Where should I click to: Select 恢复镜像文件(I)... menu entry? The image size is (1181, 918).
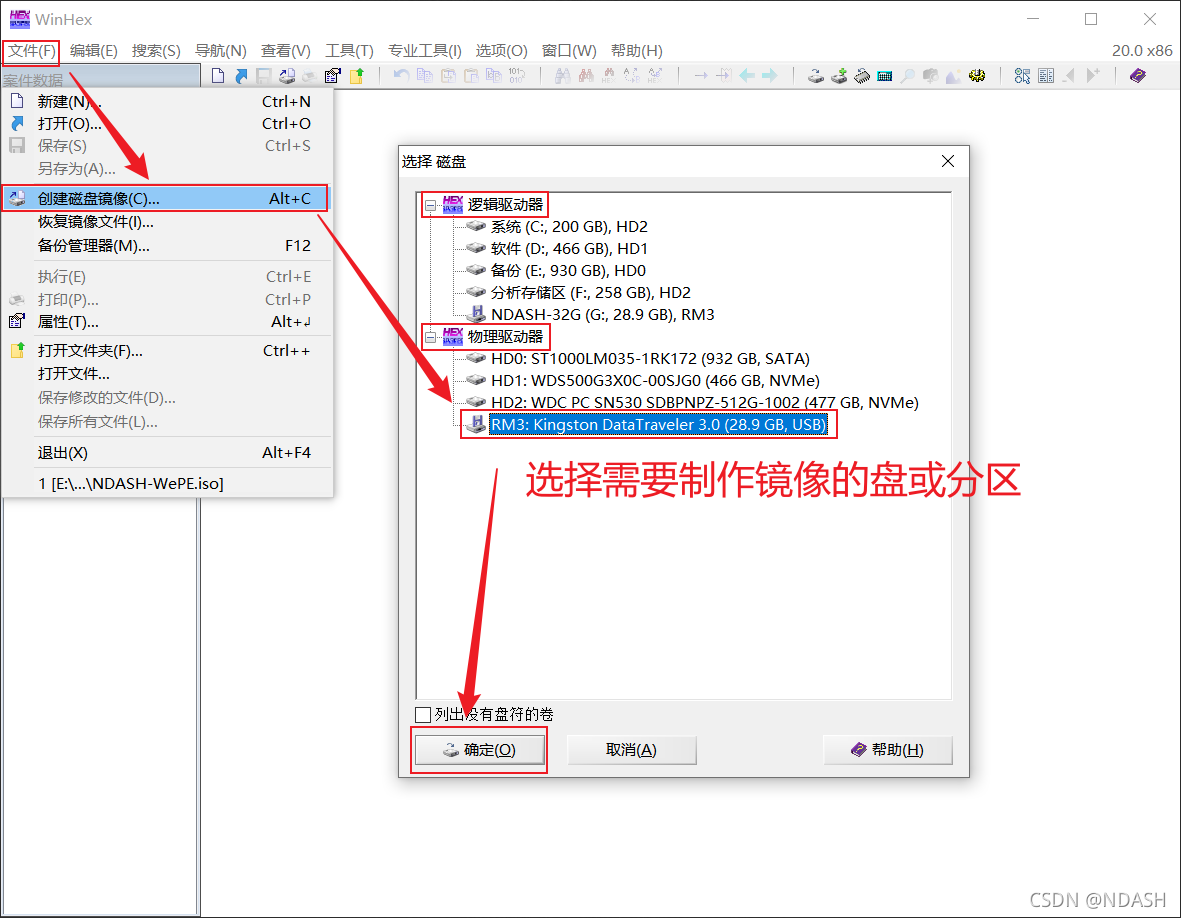click(167, 222)
